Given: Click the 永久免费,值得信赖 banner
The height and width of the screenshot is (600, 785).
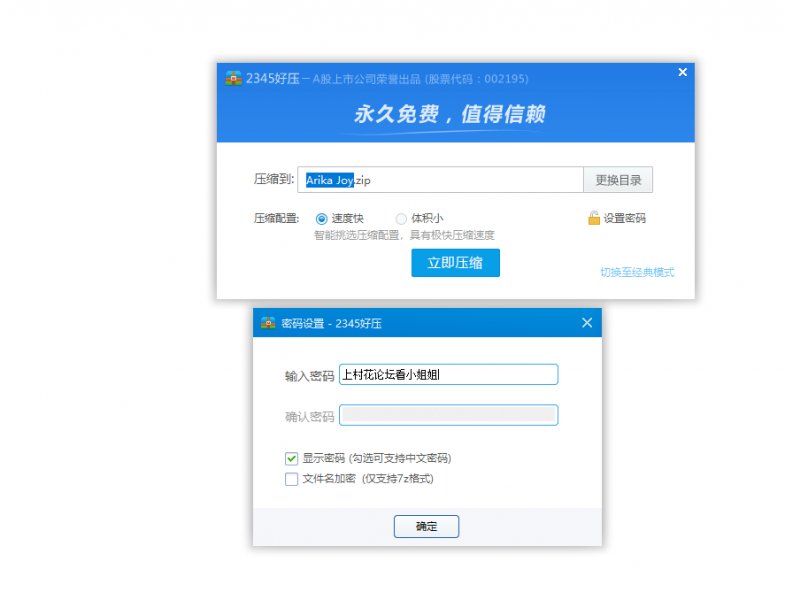Looking at the screenshot, I should (x=450, y=115).
